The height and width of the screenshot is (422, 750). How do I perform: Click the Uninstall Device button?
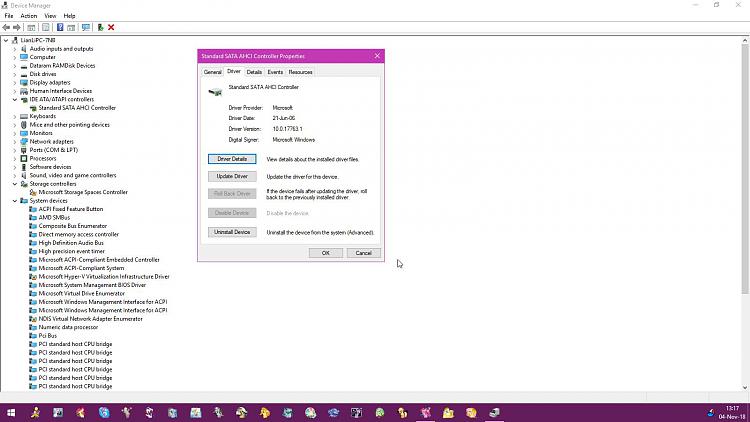click(x=232, y=232)
